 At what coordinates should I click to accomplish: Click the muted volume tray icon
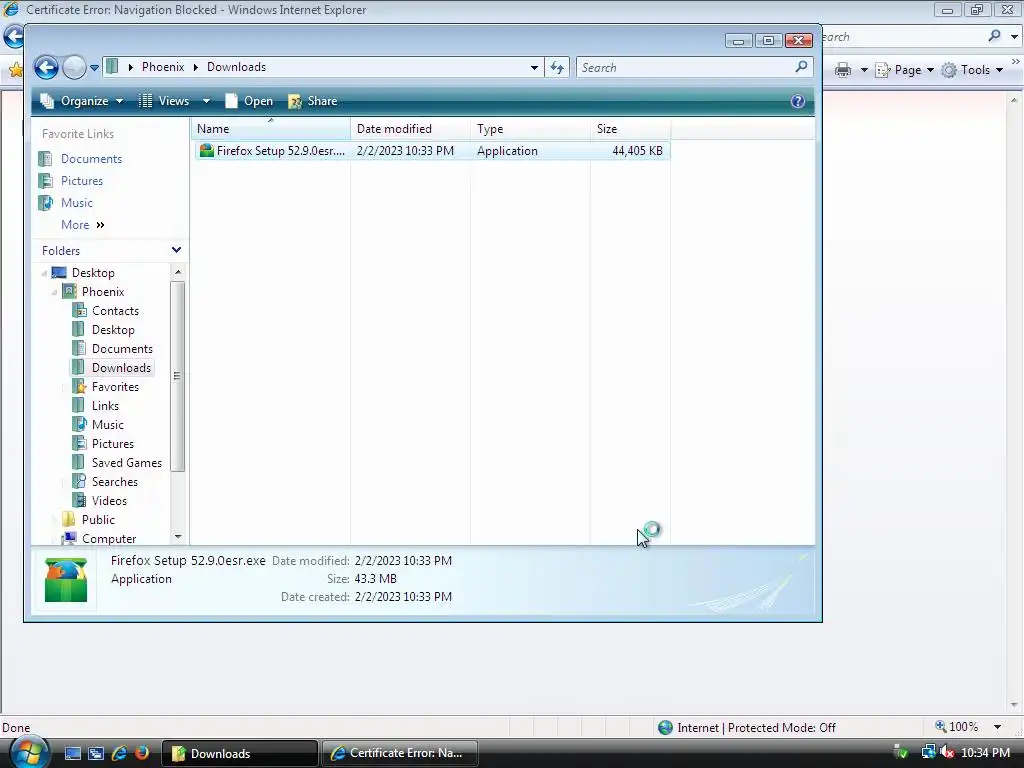pos(947,753)
